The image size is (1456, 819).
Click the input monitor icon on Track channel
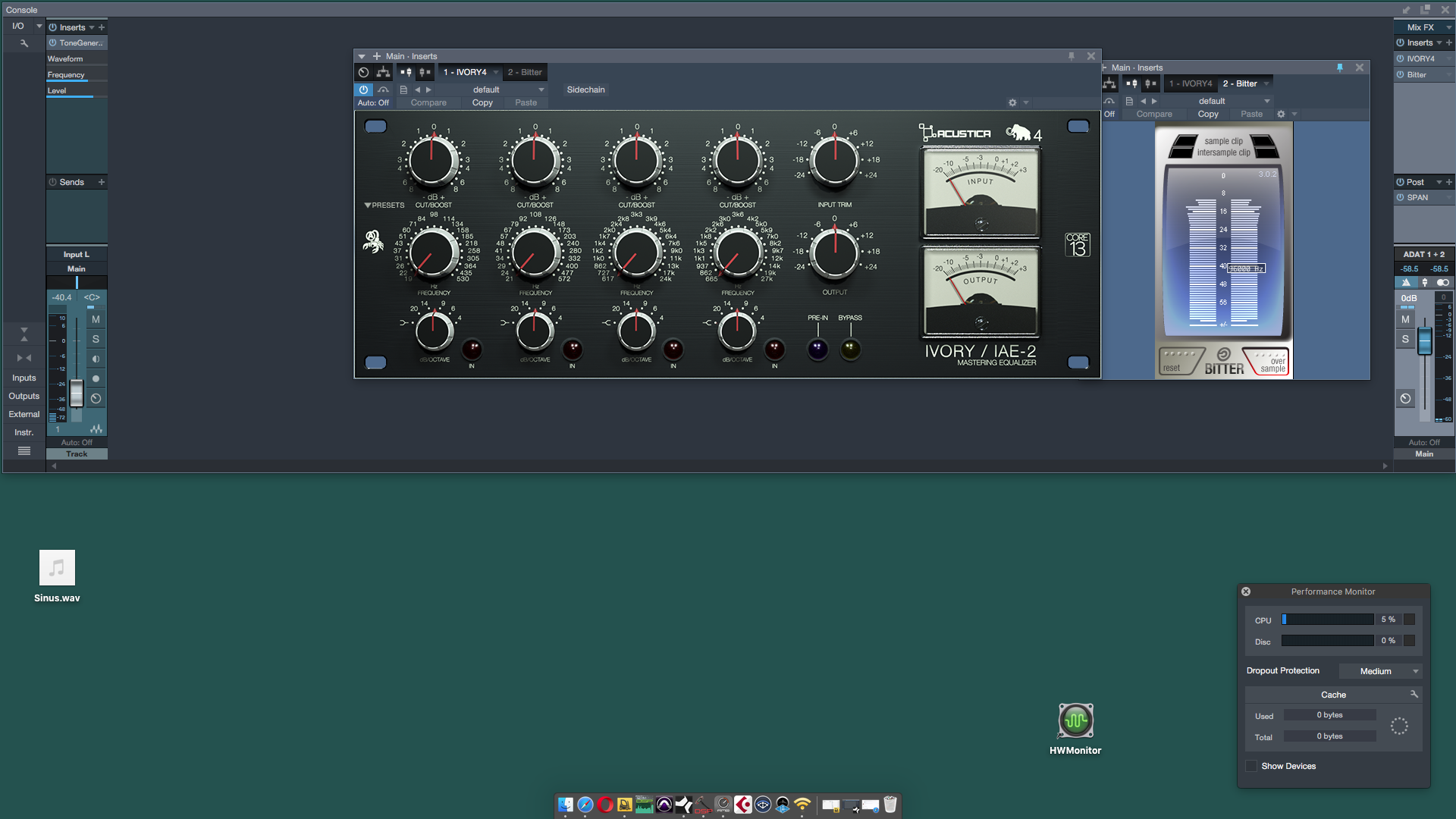[x=96, y=359]
